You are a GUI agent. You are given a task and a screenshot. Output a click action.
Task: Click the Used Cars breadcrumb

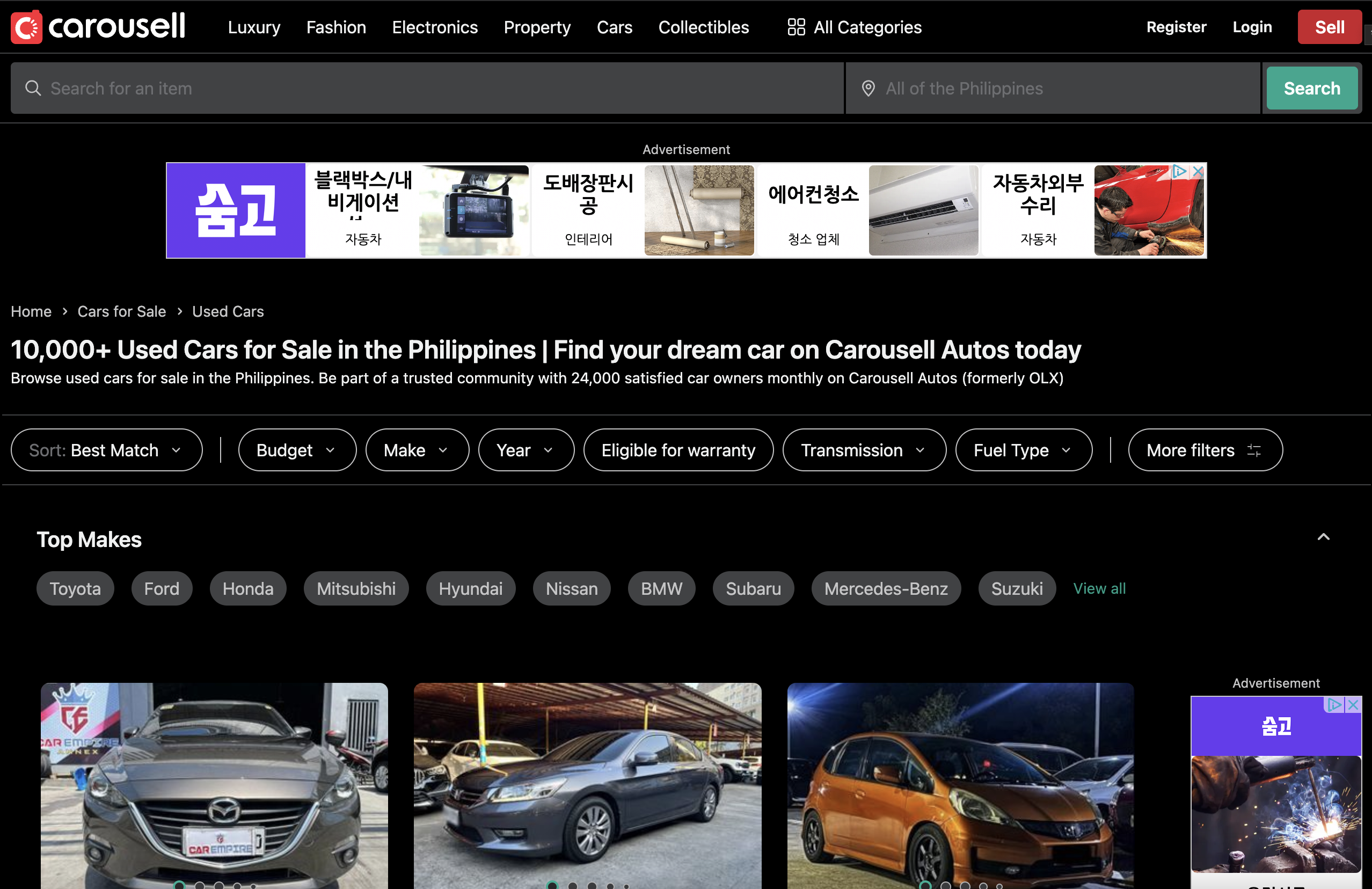(228, 311)
